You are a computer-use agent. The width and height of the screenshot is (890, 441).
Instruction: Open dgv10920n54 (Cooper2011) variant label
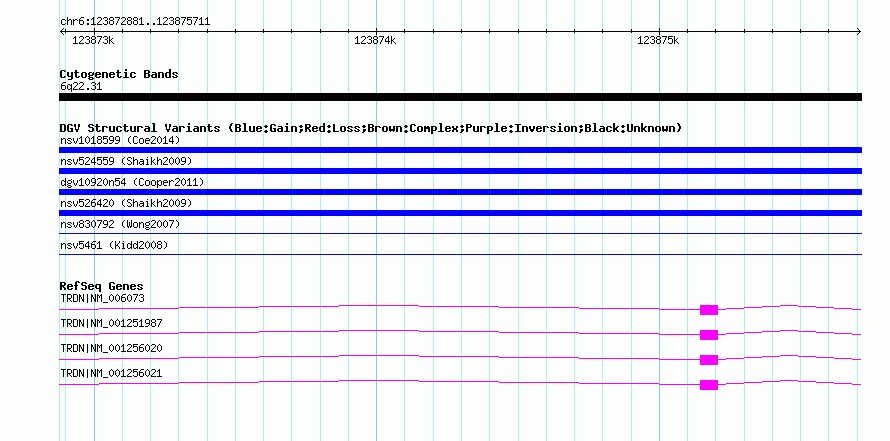click(132, 182)
